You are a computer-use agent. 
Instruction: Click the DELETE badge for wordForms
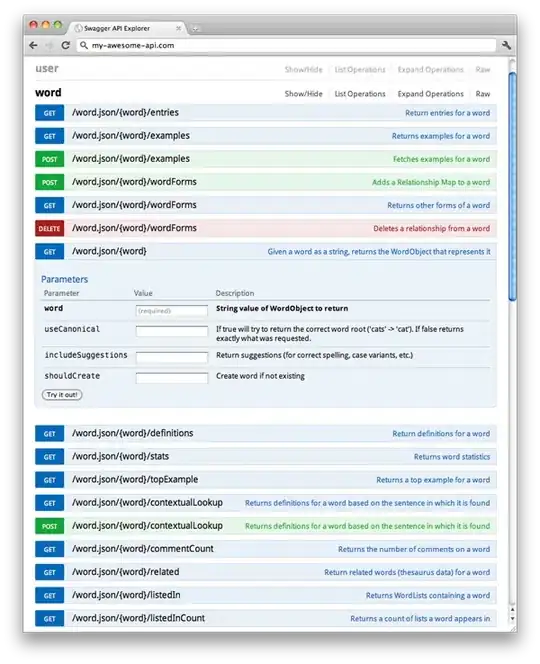click(x=50, y=228)
